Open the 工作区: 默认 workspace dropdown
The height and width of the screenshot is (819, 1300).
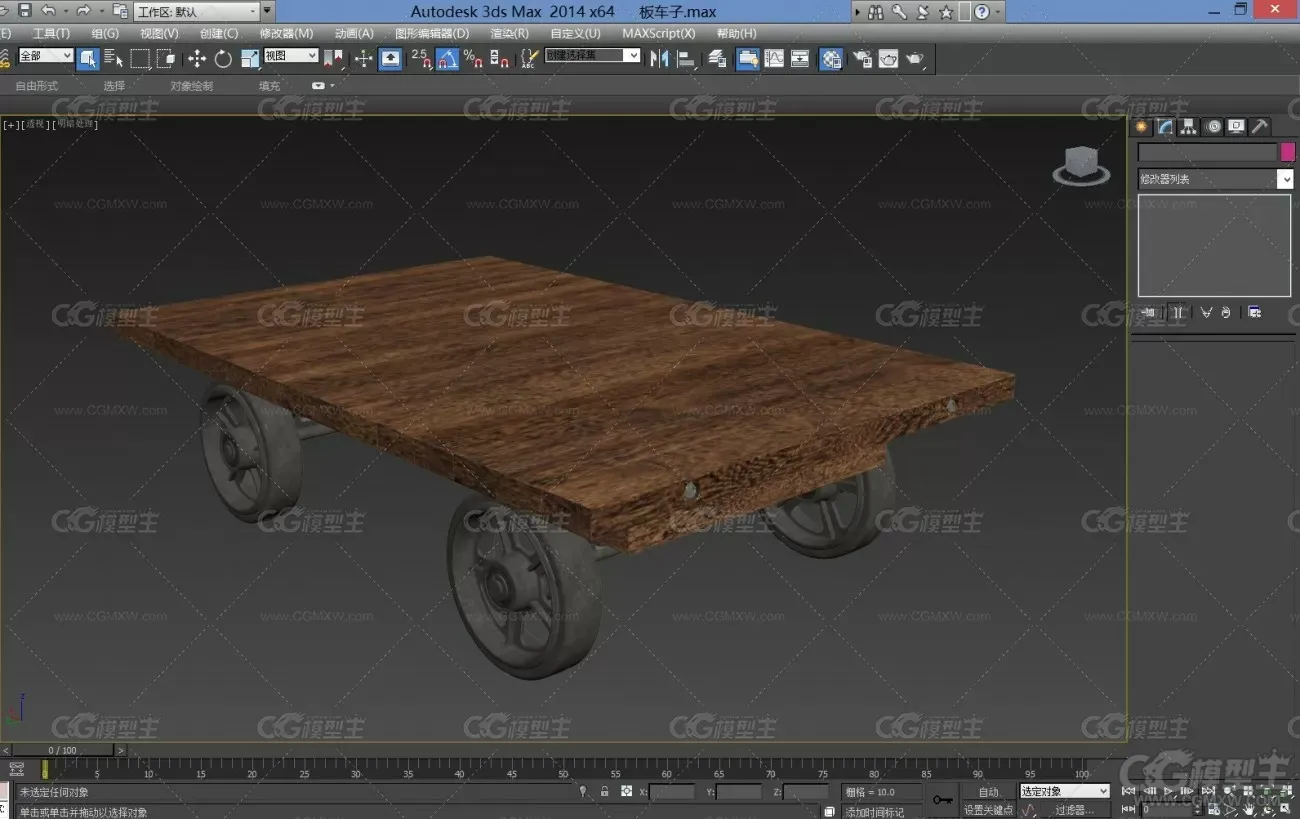(x=196, y=12)
